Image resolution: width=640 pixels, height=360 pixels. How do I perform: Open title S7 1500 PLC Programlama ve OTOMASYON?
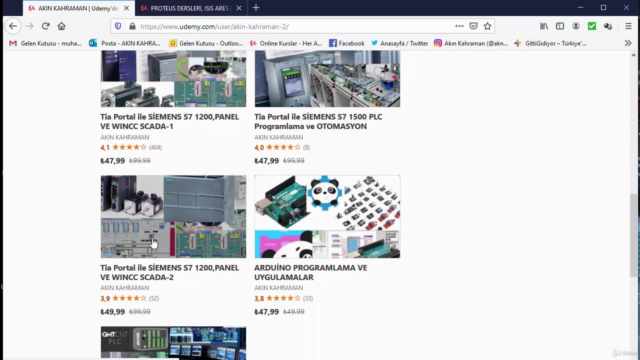[x=318, y=122]
